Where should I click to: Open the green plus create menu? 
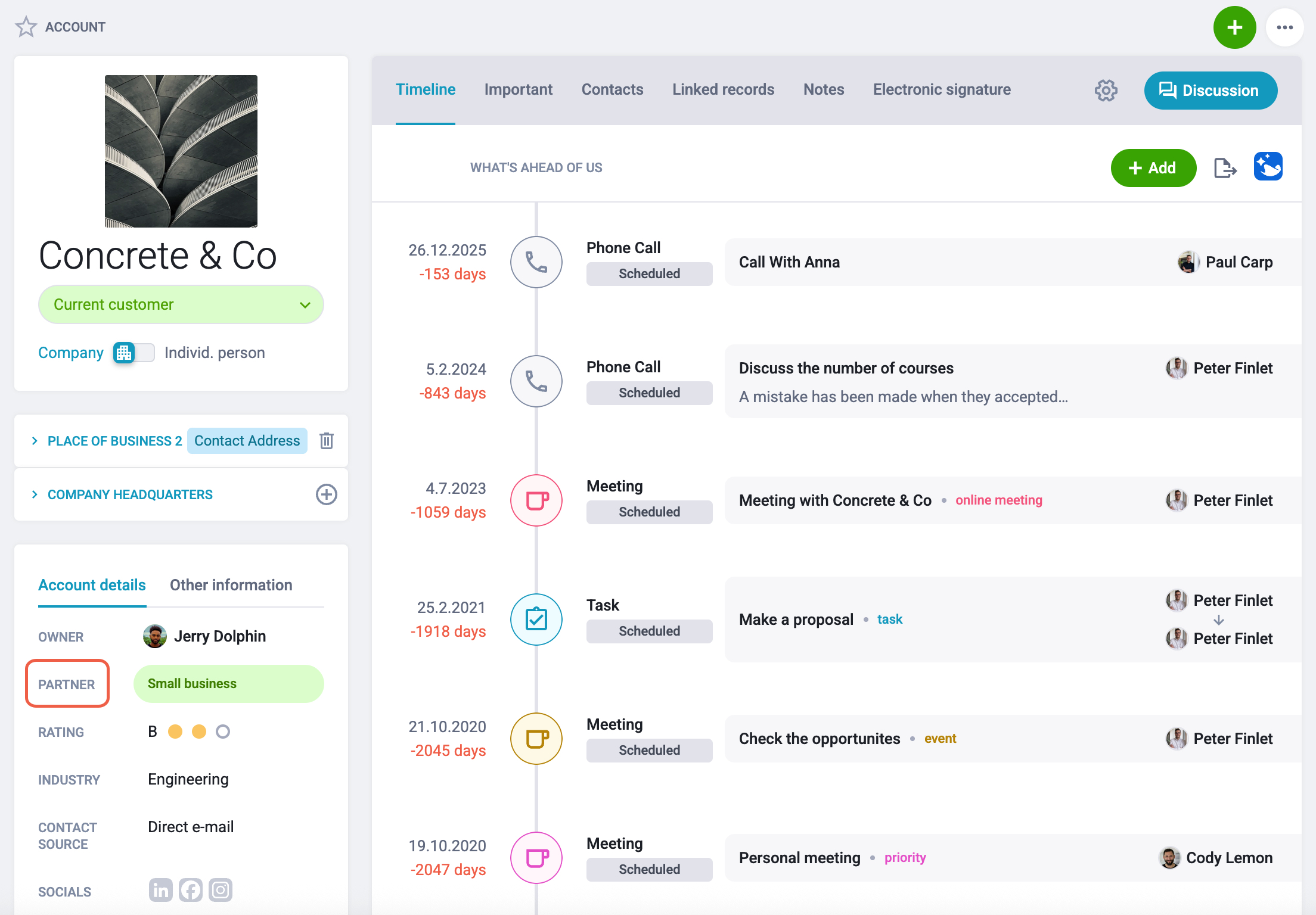tap(1234, 27)
